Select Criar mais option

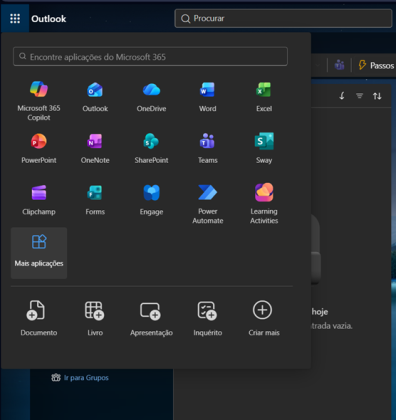coord(264,318)
